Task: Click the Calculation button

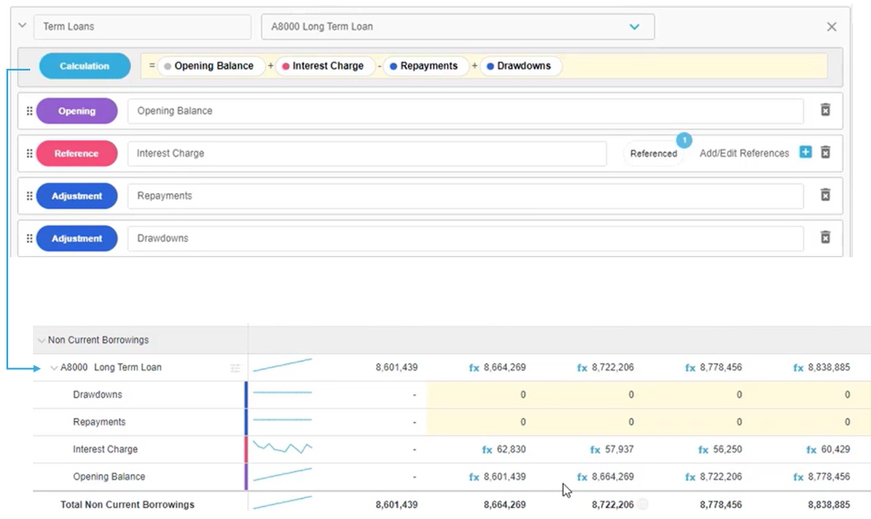Action: pos(85,66)
